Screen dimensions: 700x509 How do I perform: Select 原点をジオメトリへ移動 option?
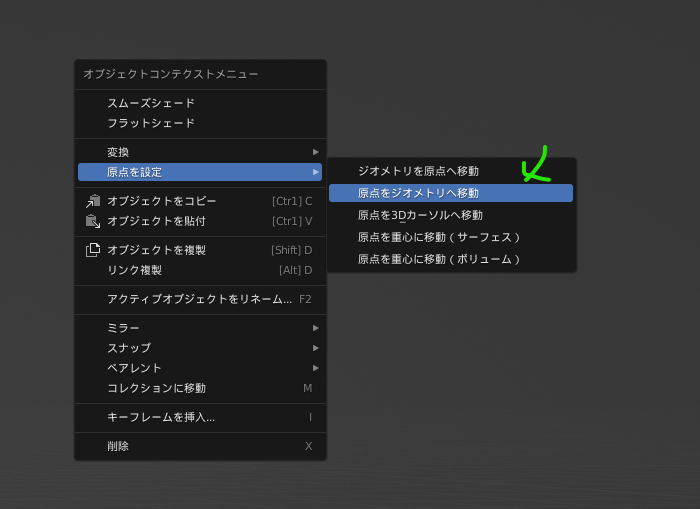[451, 193]
